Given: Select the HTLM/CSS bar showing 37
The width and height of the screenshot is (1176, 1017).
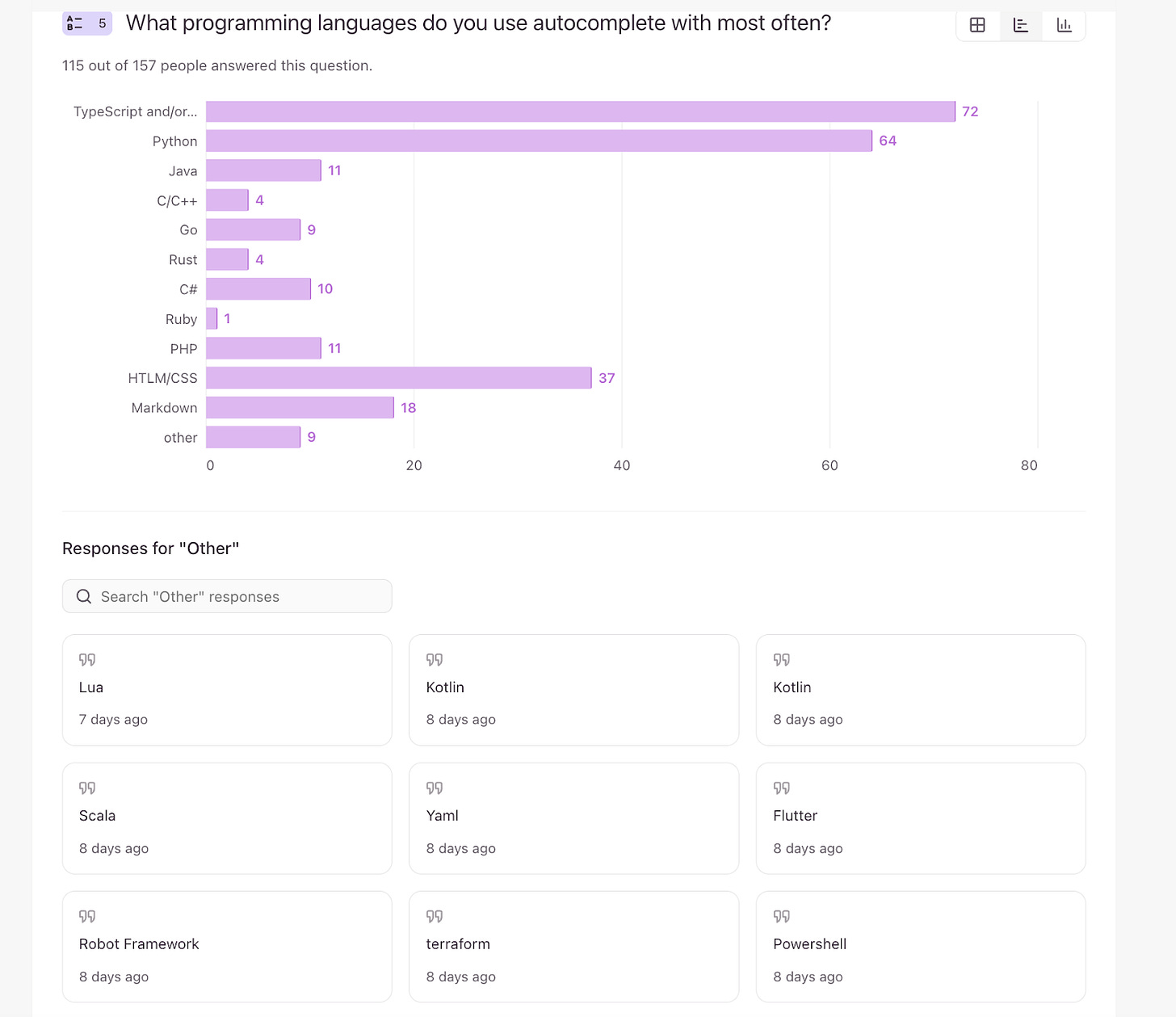Looking at the screenshot, I should (x=398, y=378).
